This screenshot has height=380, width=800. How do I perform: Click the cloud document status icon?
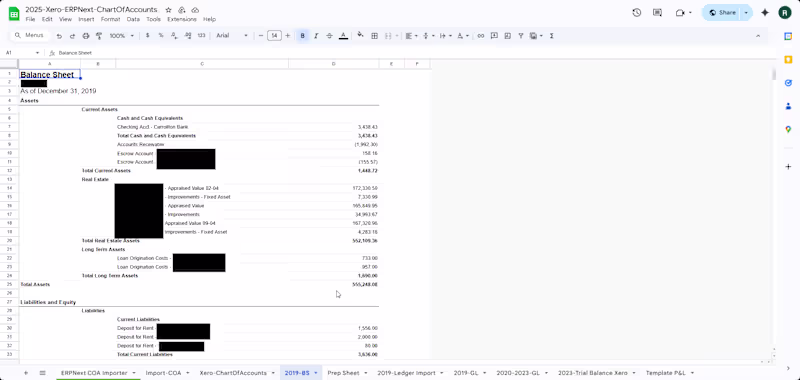tap(195, 10)
